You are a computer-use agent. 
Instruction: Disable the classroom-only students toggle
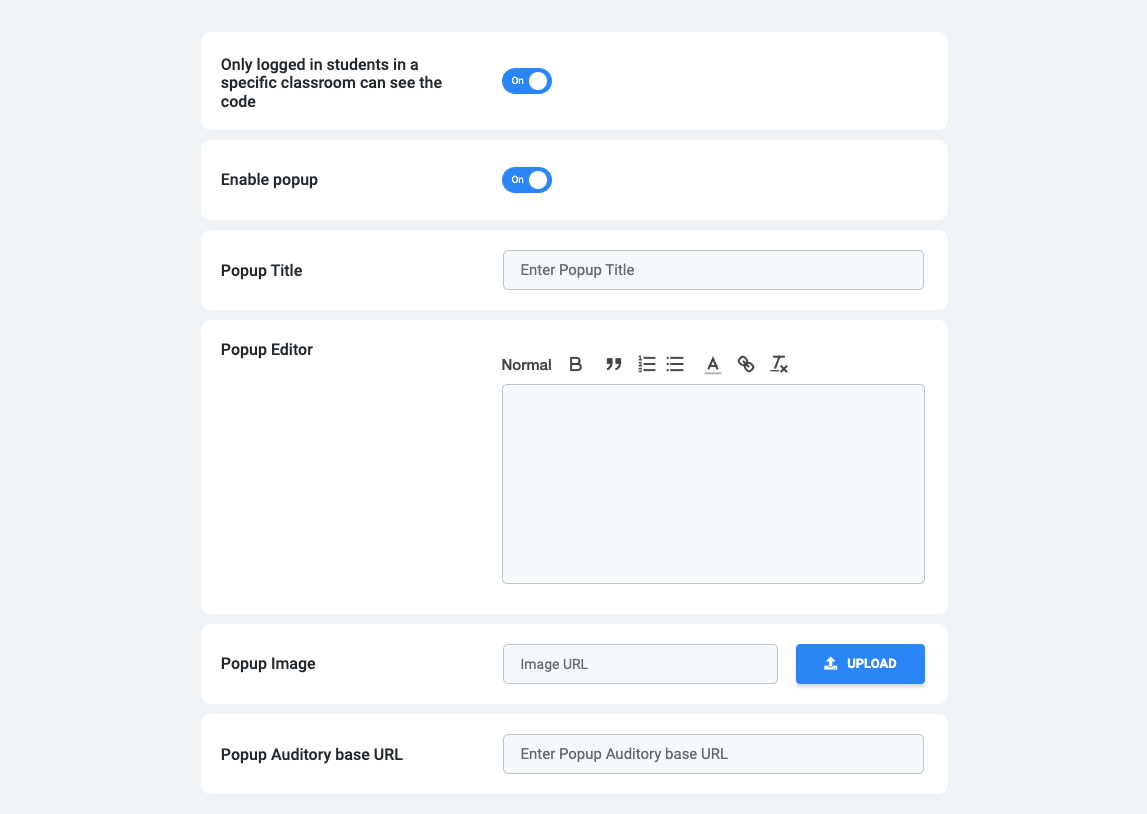pos(527,81)
